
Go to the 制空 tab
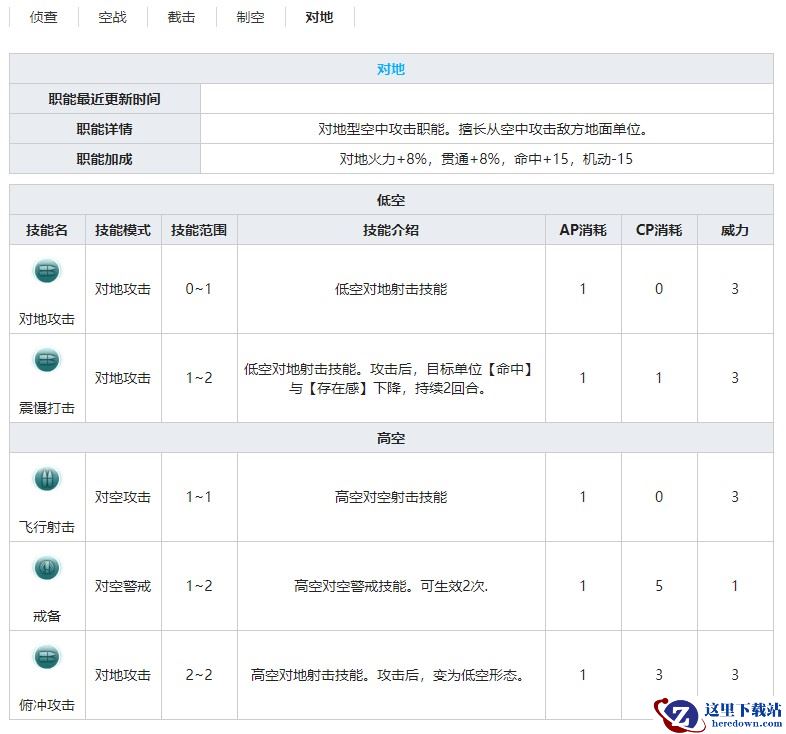tap(250, 17)
